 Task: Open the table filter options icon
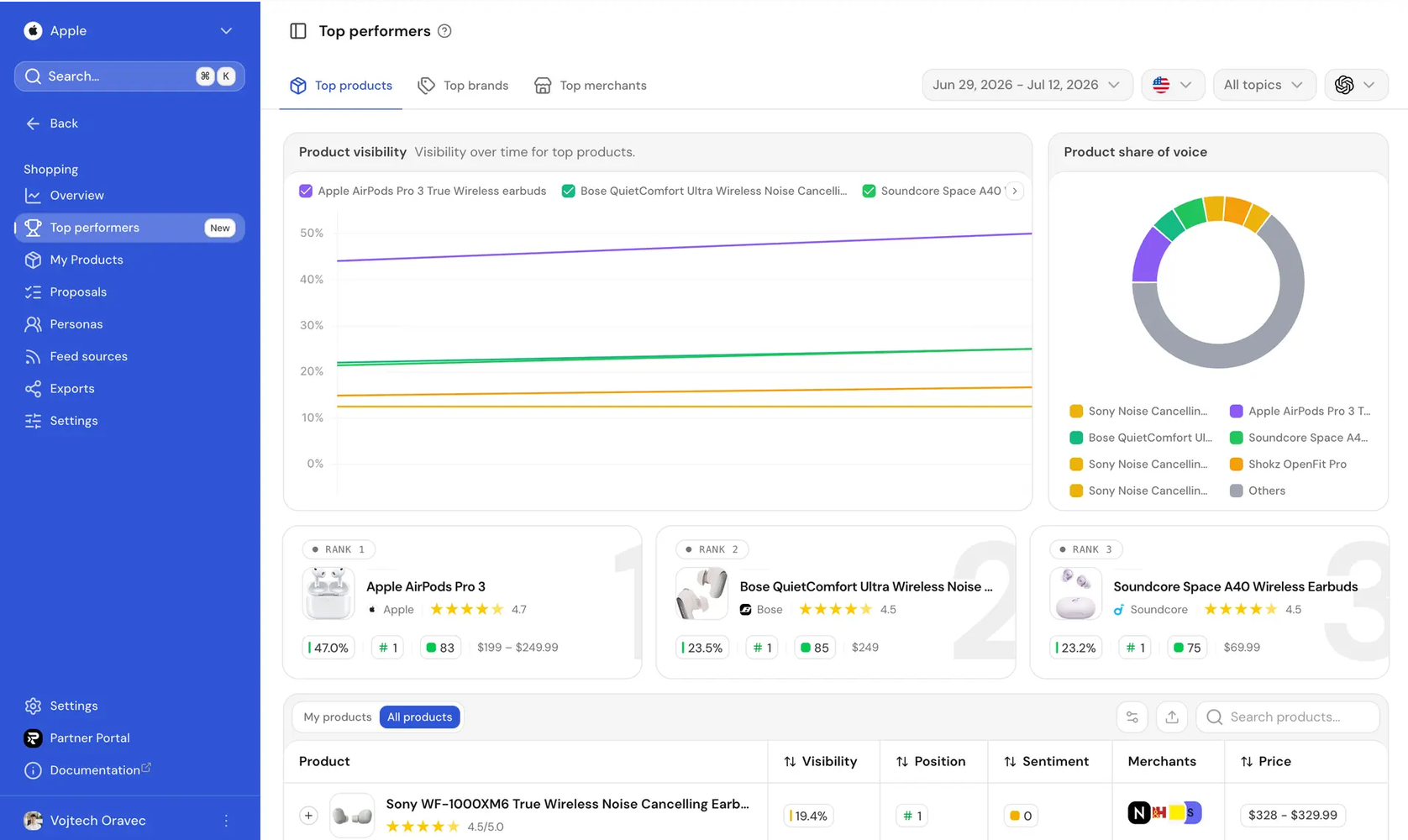tap(1132, 717)
